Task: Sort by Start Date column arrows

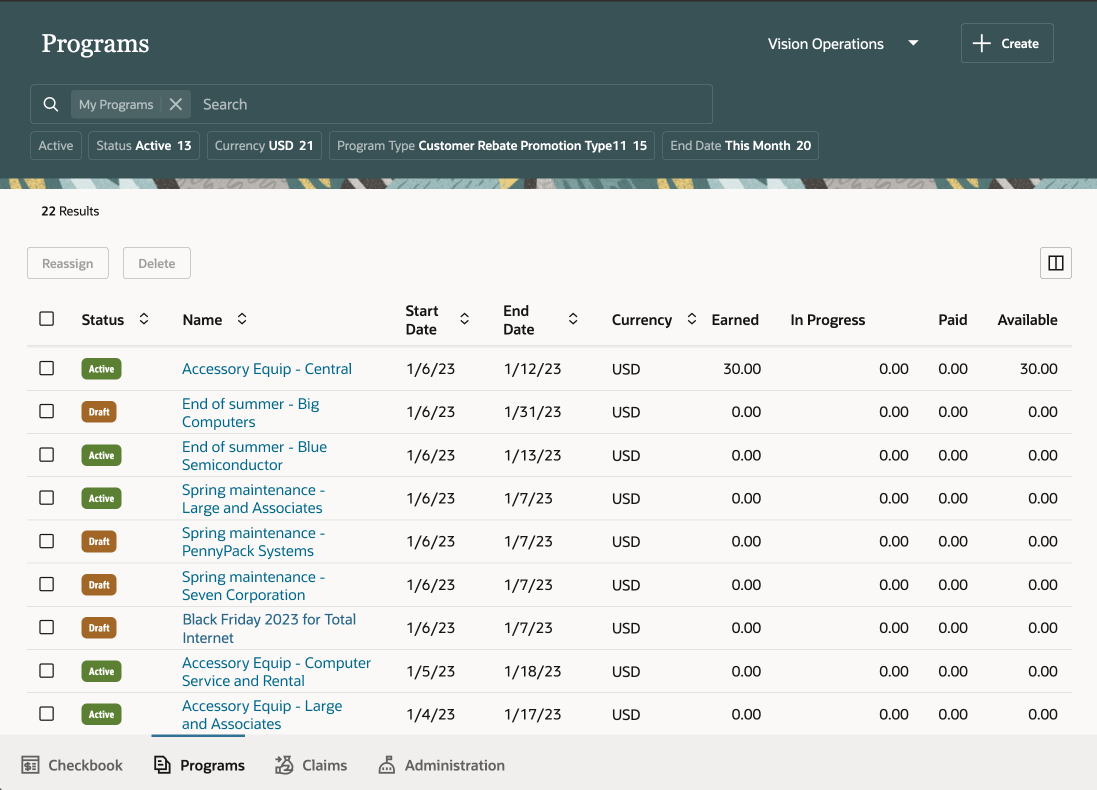Action: click(464, 319)
